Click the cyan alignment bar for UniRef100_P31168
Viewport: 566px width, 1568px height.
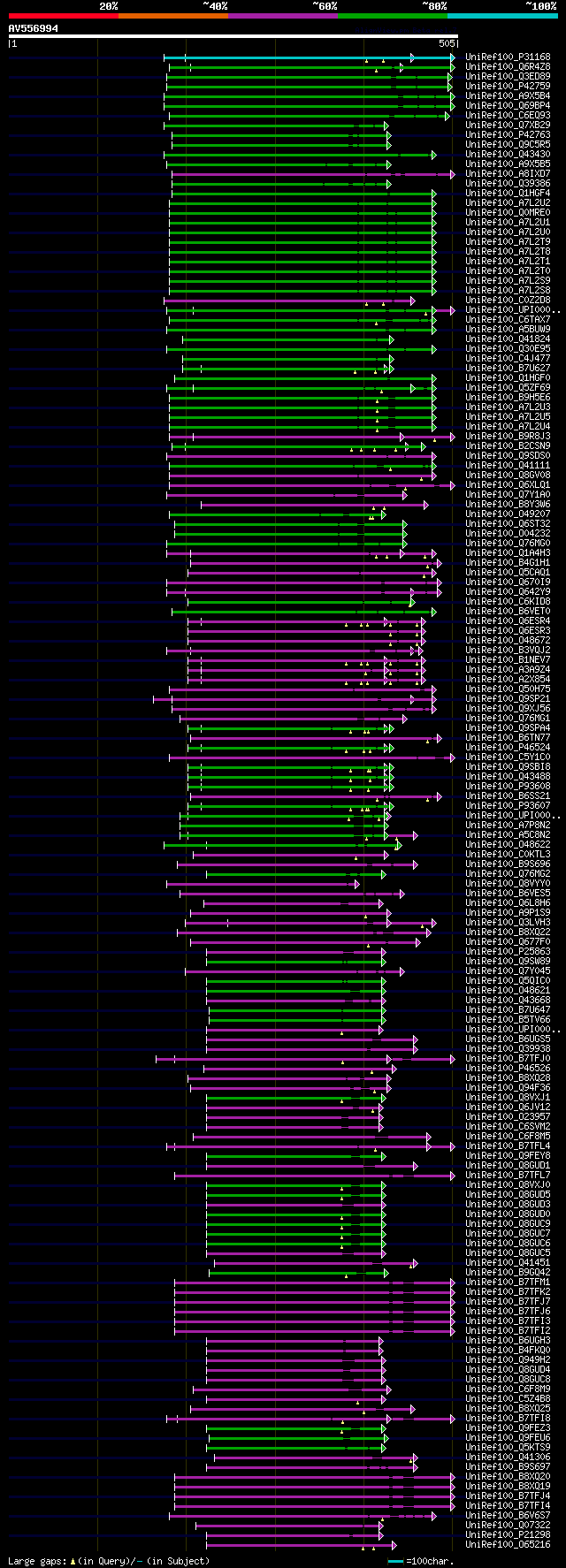coord(310,57)
